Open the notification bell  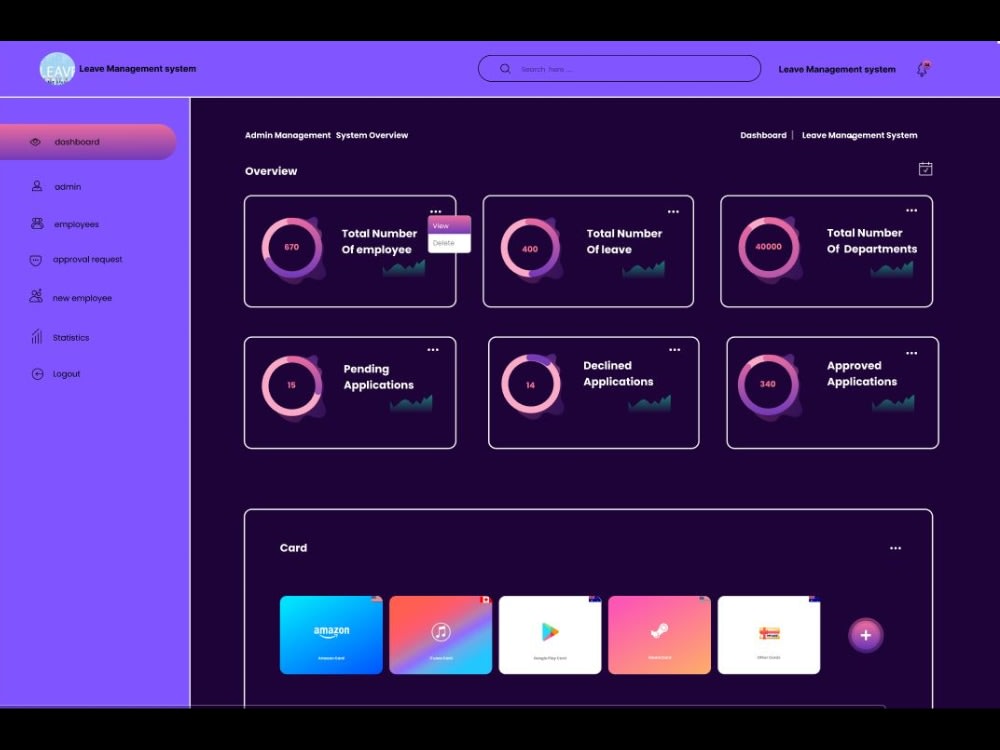[x=921, y=68]
